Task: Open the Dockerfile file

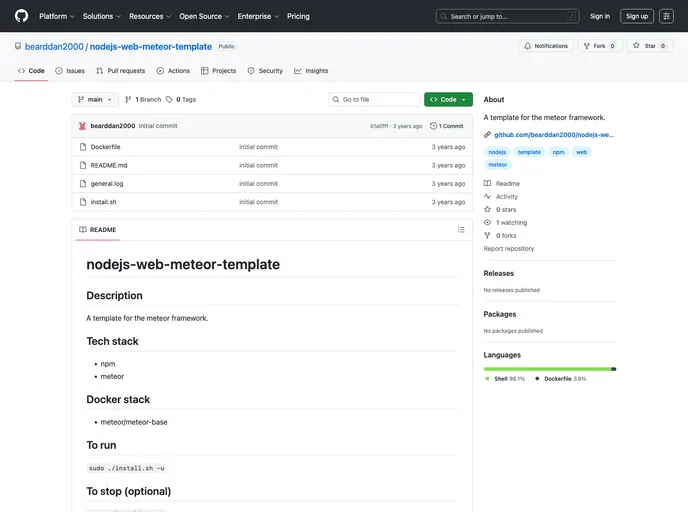Action: (105, 147)
